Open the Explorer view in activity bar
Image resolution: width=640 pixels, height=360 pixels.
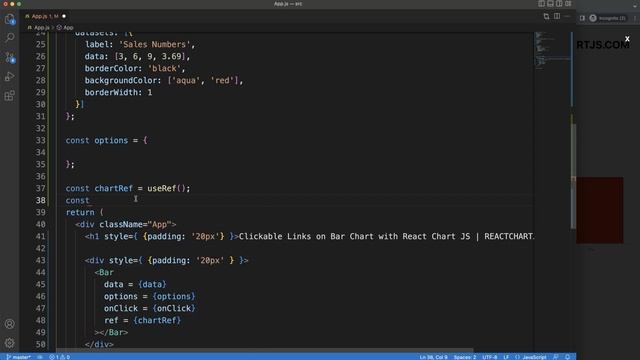click(x=9, y=19)
